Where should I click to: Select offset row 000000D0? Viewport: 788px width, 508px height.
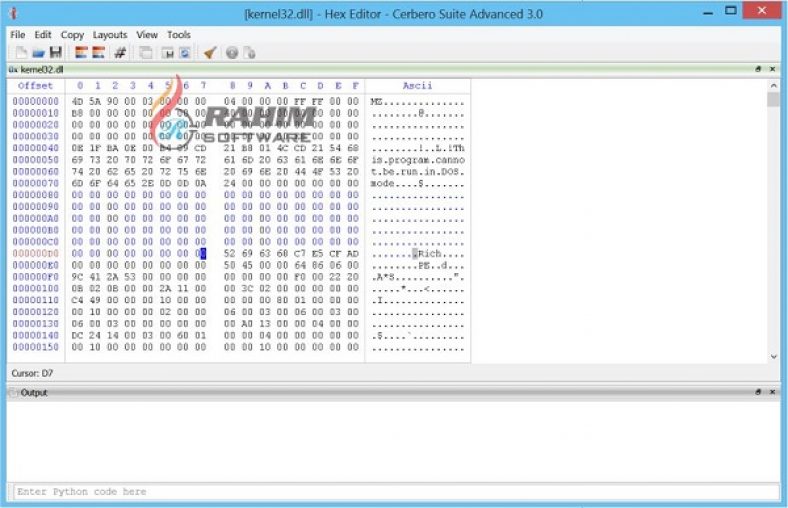point(35,253)
